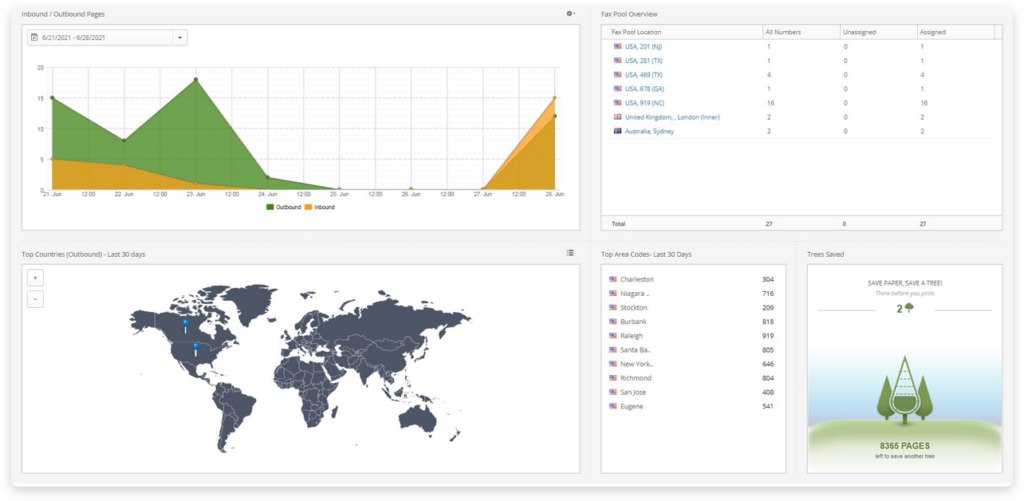Open the Inbound/Outbound chart settings gear
1024x501 pixels.
(x=570, y=13)
